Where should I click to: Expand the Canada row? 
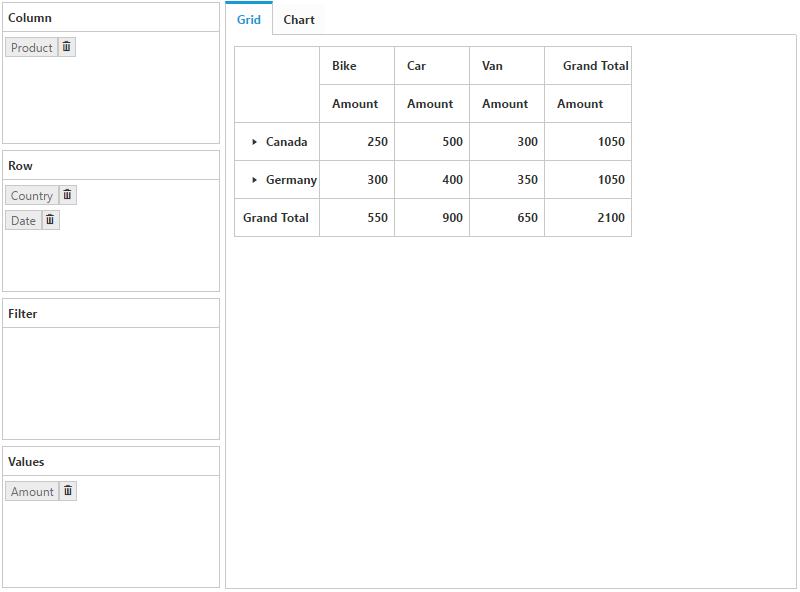pos(254,142)
